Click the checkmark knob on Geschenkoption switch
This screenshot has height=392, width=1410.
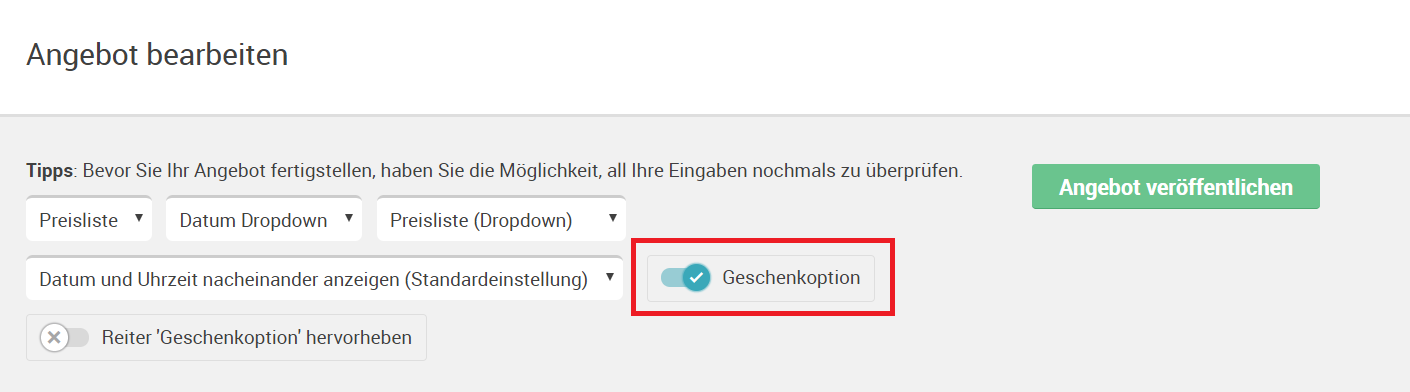point(696,278)
